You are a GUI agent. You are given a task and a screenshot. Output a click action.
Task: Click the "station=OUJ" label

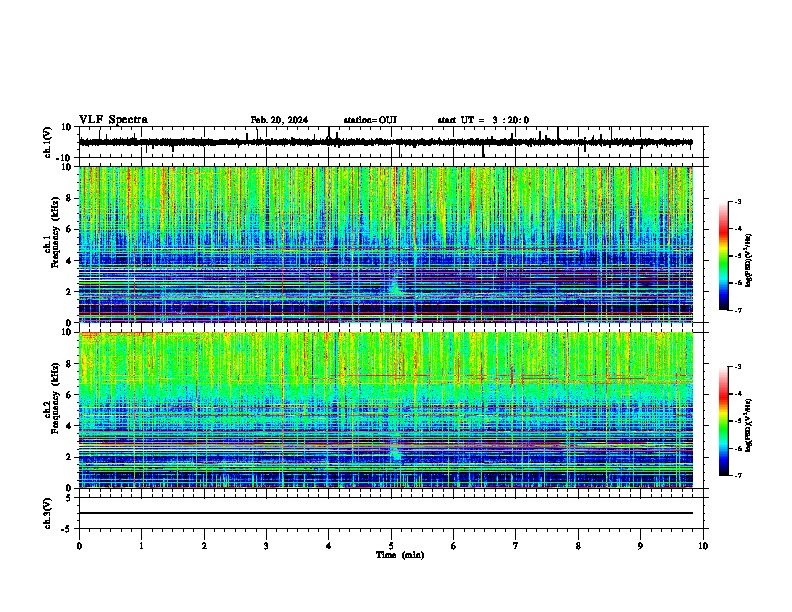370,120
